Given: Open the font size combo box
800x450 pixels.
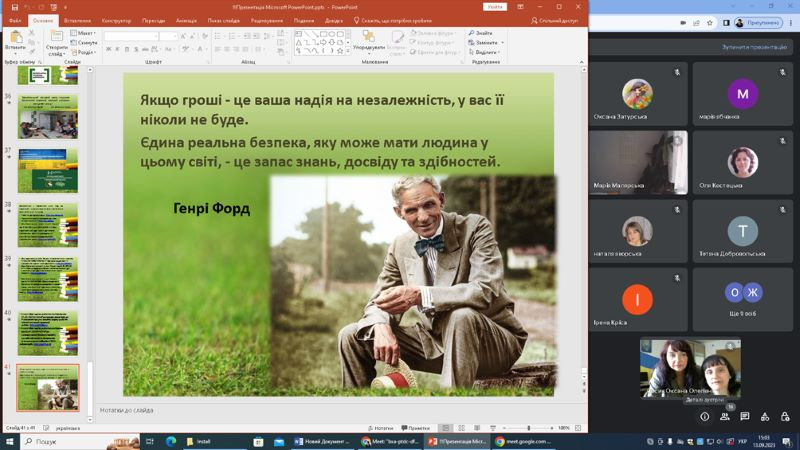Looking at the screenshot, I should [168, 36].
